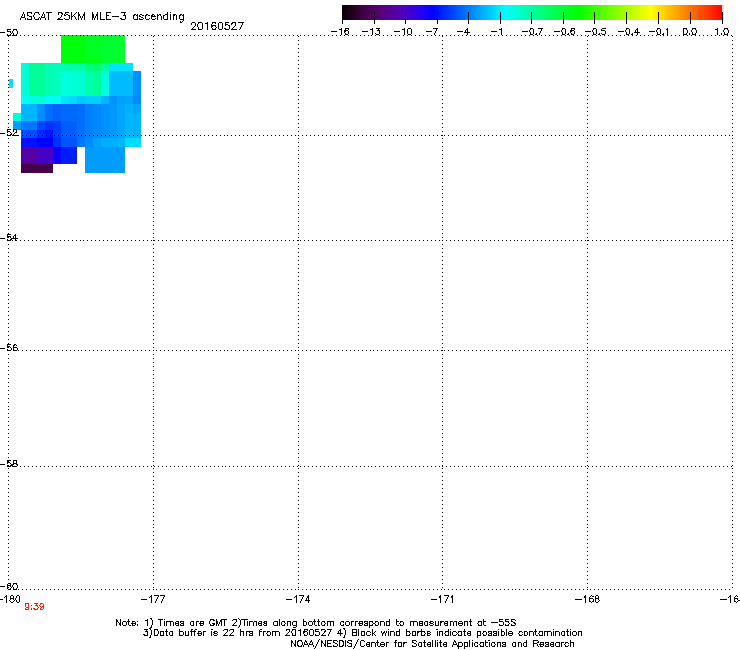Click the date label '20160527' under the title
The height and width of the screenshot is (650, 740).
[x=217, y=26]
